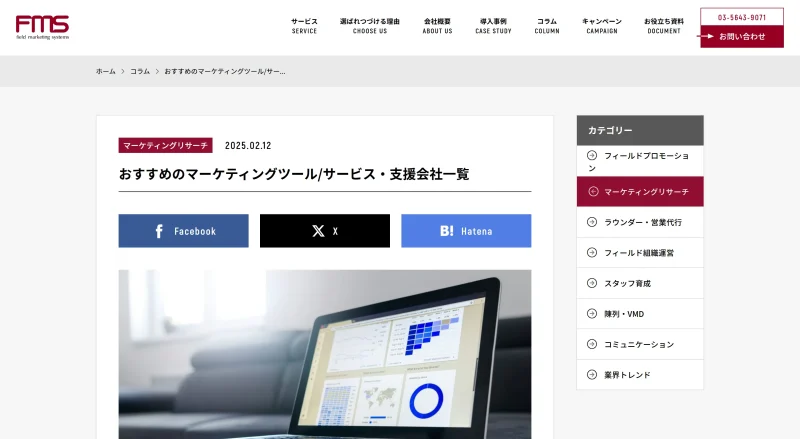Click the FMS logo in the header
Screen dimensions: 800x439
coord(42,28)
